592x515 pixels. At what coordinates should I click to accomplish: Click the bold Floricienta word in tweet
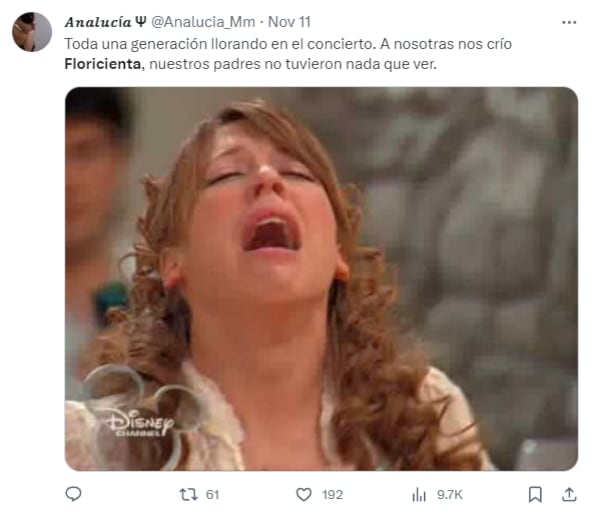103,64
